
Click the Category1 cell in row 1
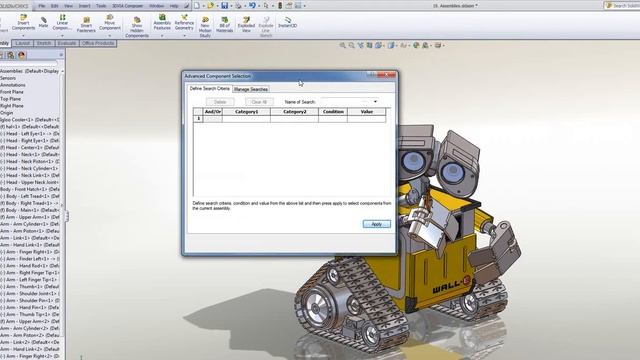point(246,119)
